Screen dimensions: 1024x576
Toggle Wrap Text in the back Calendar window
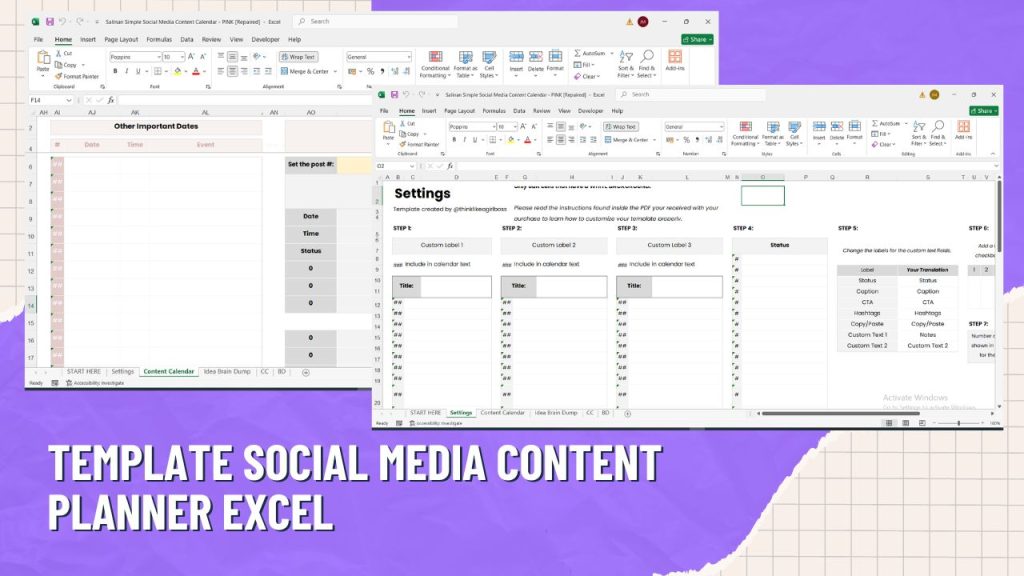point(298,57)
